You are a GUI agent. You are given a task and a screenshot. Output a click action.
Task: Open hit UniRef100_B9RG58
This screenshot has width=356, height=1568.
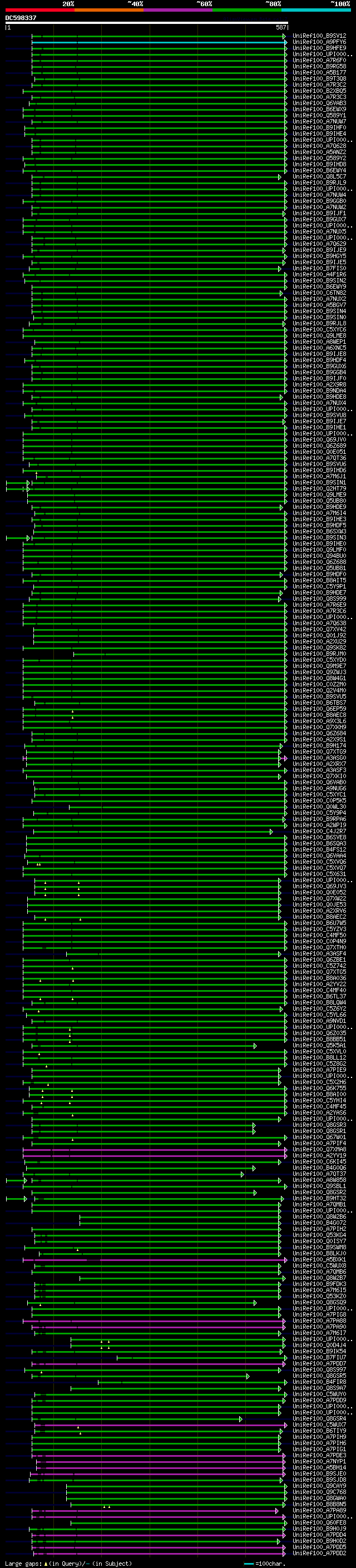click(x=319, y=66)
